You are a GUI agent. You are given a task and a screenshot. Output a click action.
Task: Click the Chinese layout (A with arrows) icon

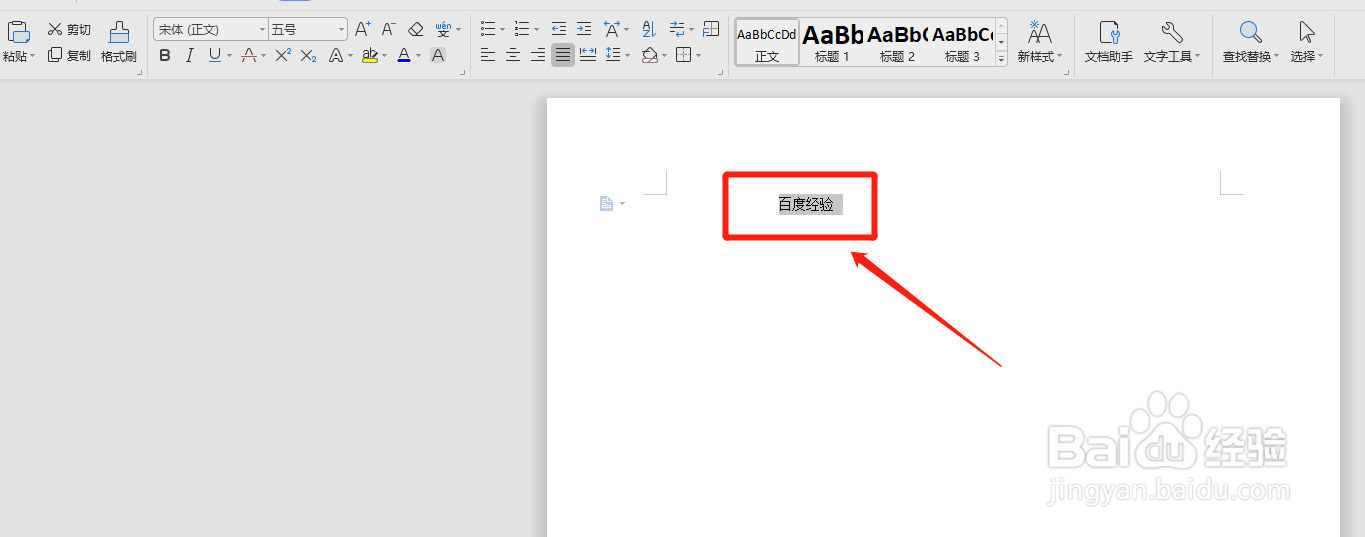(611, 29)
